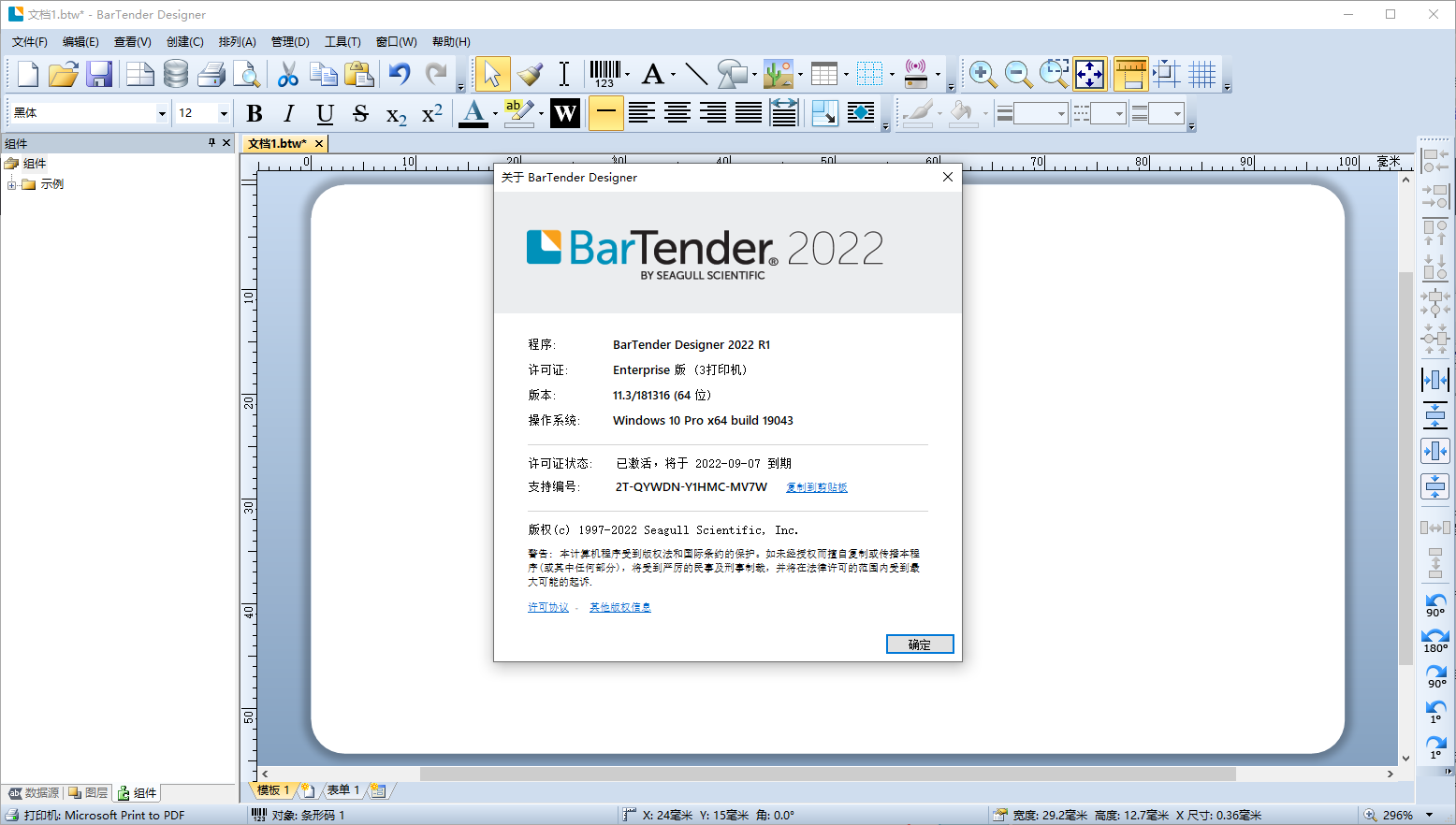Open the 编辑(E) menu
The height and width of the screenshot is (825, 1456).
80,41
